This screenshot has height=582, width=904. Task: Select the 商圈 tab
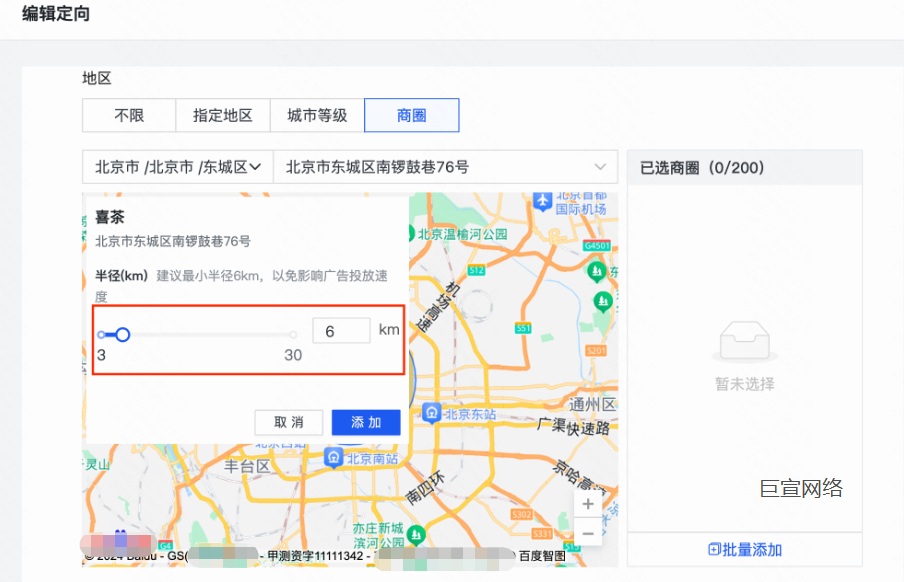(x=412, y=115)
